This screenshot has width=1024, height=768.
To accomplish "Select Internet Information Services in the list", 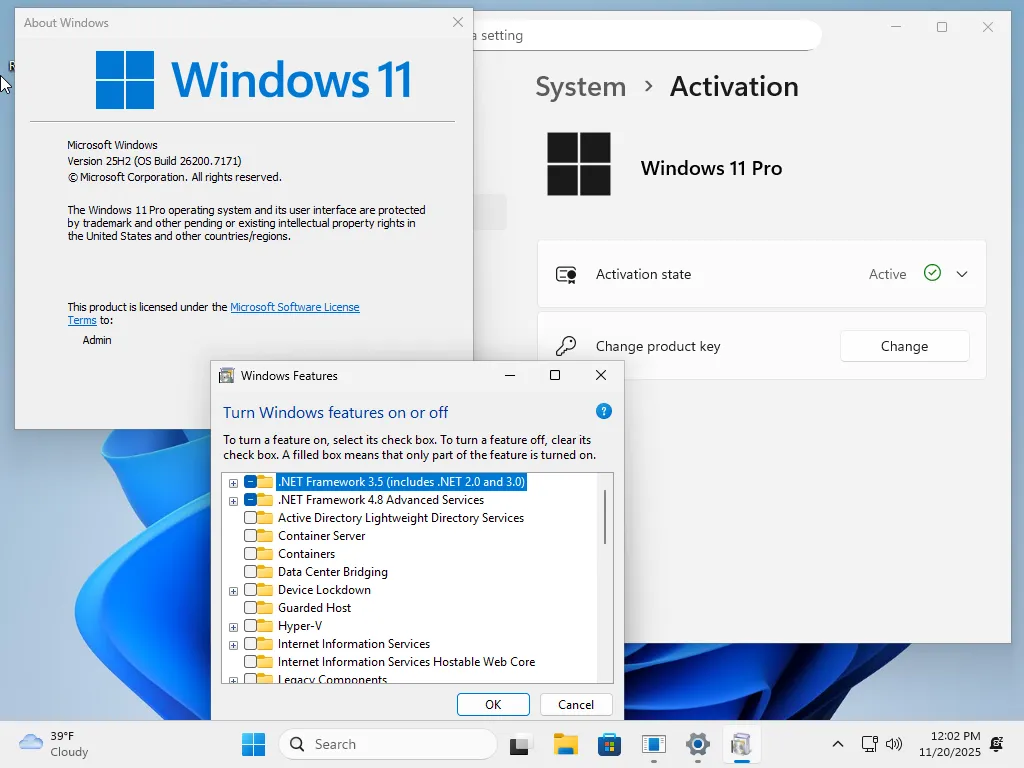I will pyautogui.click(x=353, y=644).
